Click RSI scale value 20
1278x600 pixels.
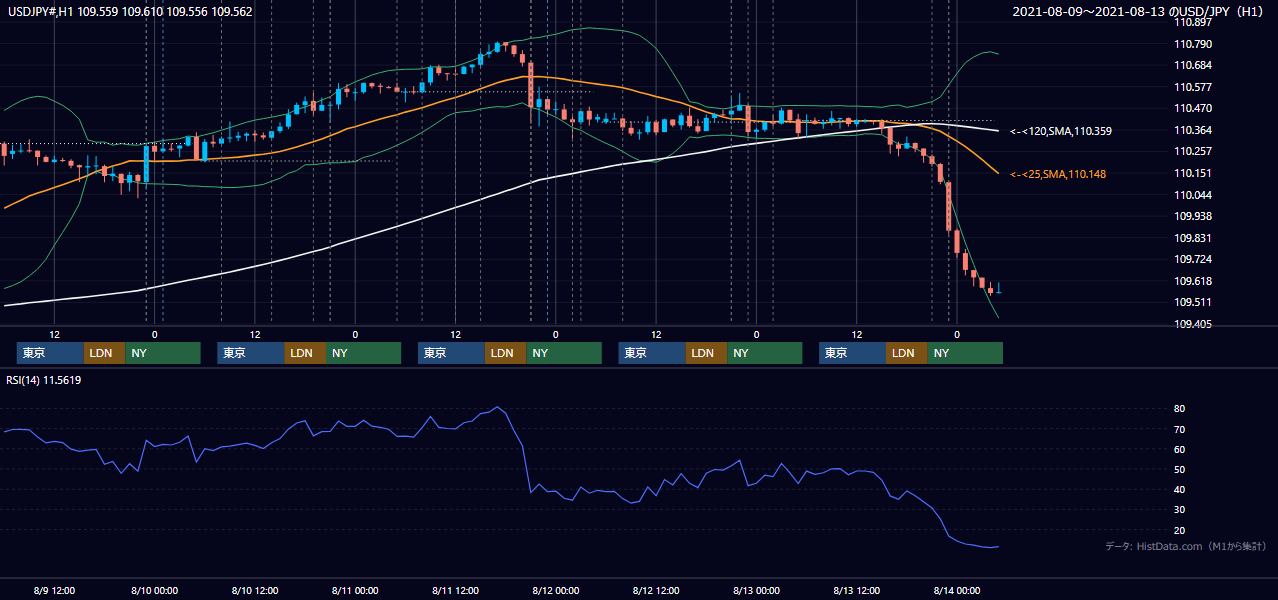coord(1179,530)
